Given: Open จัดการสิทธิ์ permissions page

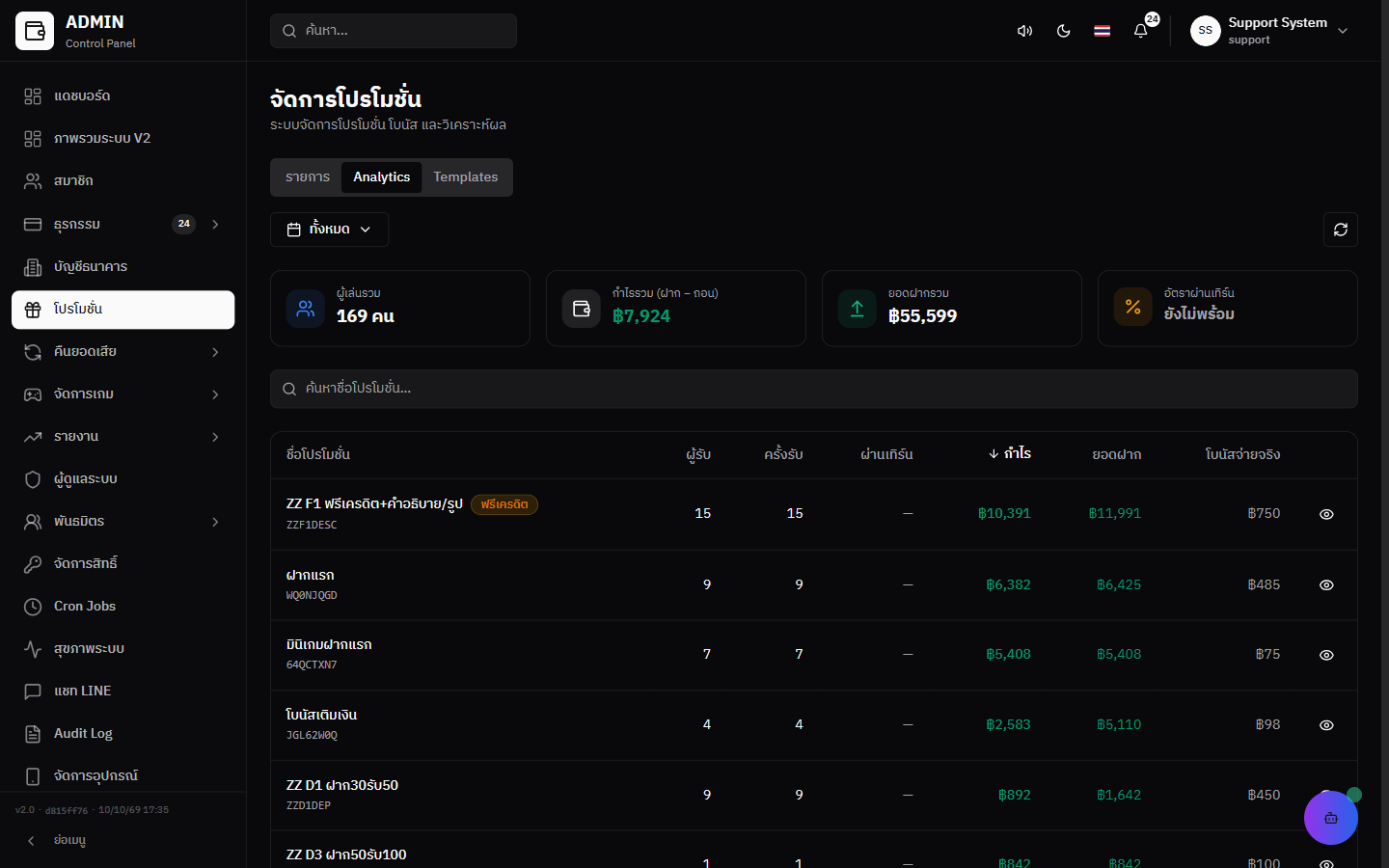Looking at the screenshot, I should click(123, 564).
